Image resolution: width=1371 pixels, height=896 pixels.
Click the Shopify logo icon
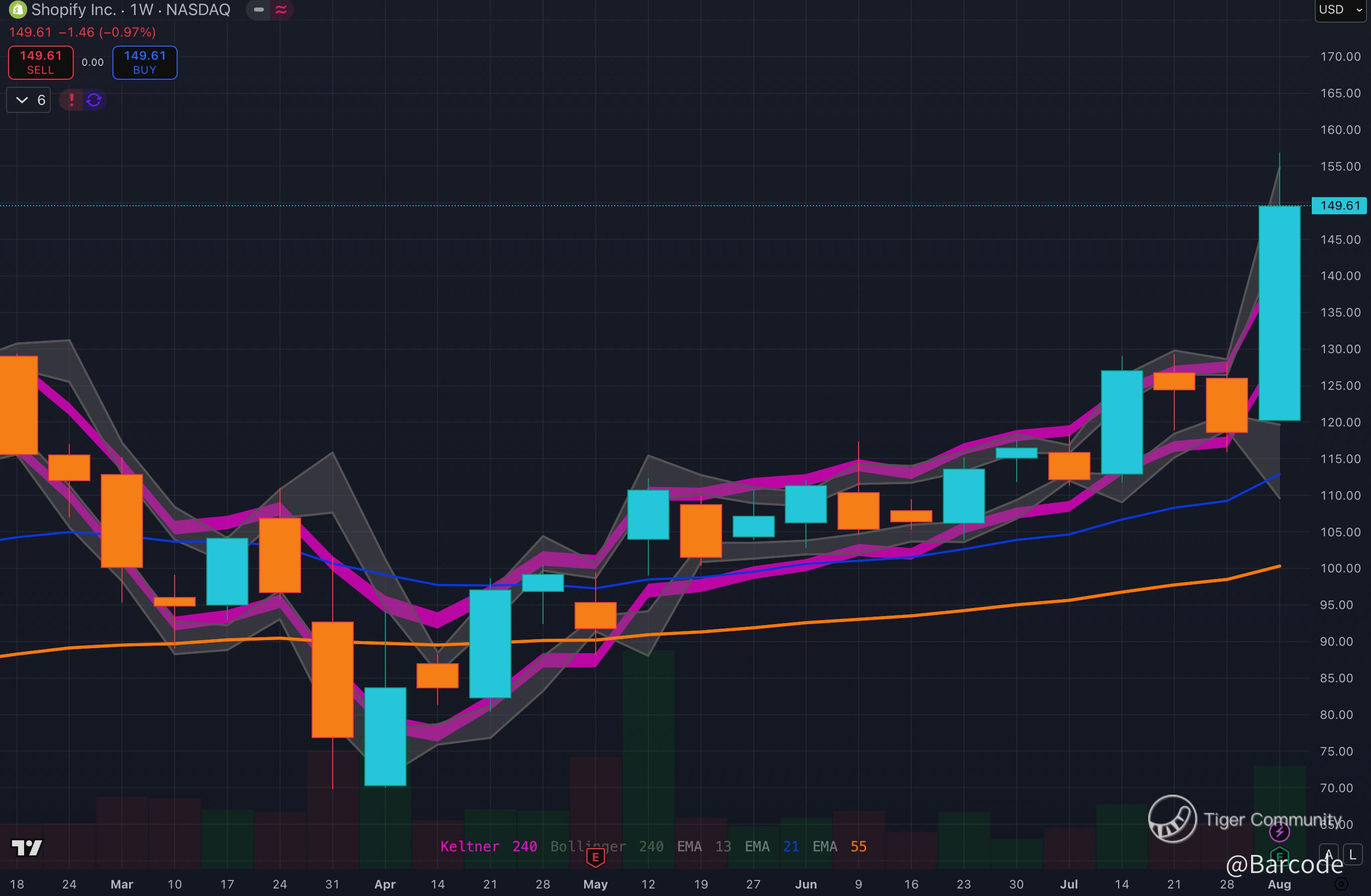click(17, 10)
